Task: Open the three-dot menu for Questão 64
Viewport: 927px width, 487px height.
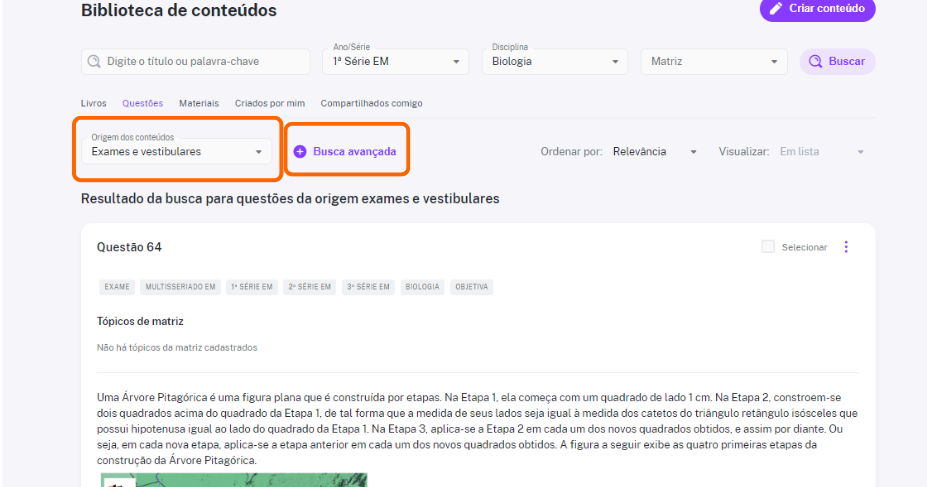Action: [x=846, y=246]
